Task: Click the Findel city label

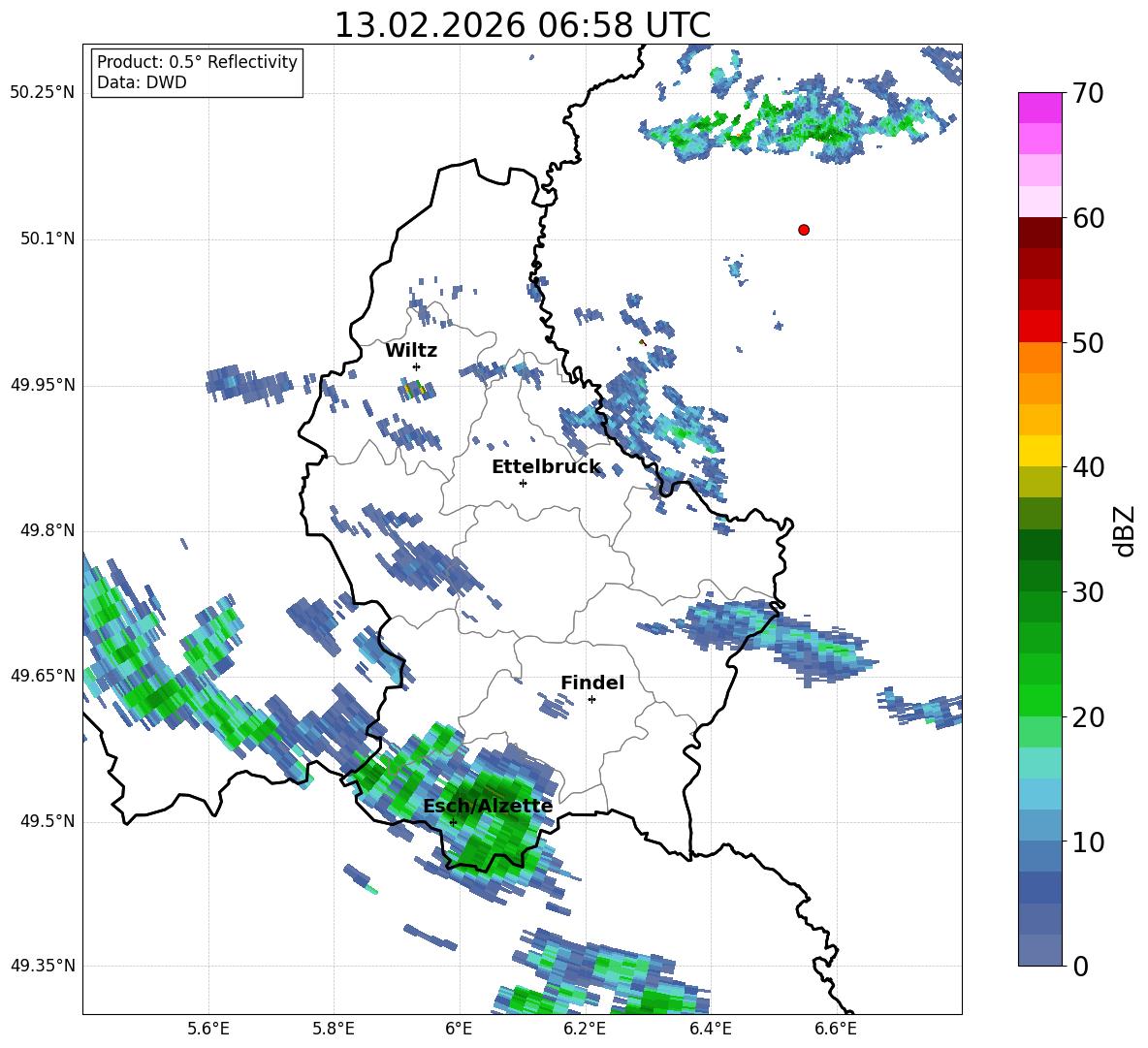Action: click(x=592, y=683)
